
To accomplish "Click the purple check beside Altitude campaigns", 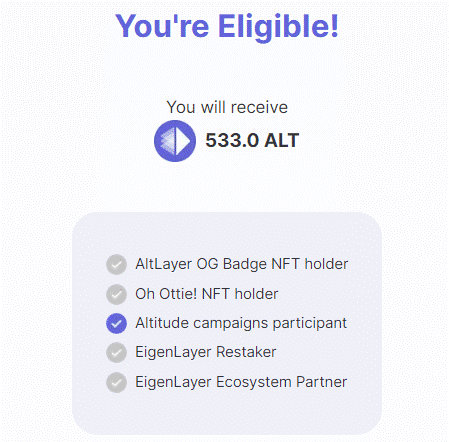I will (x=116, y=323).
